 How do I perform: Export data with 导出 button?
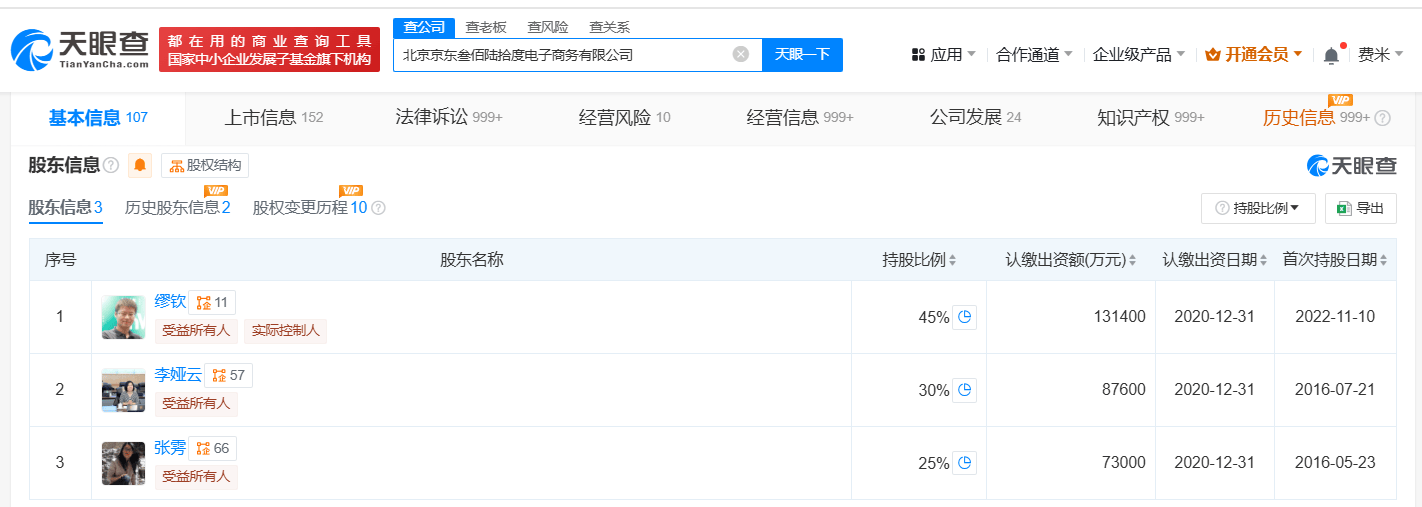click(x=1360, y=208)
